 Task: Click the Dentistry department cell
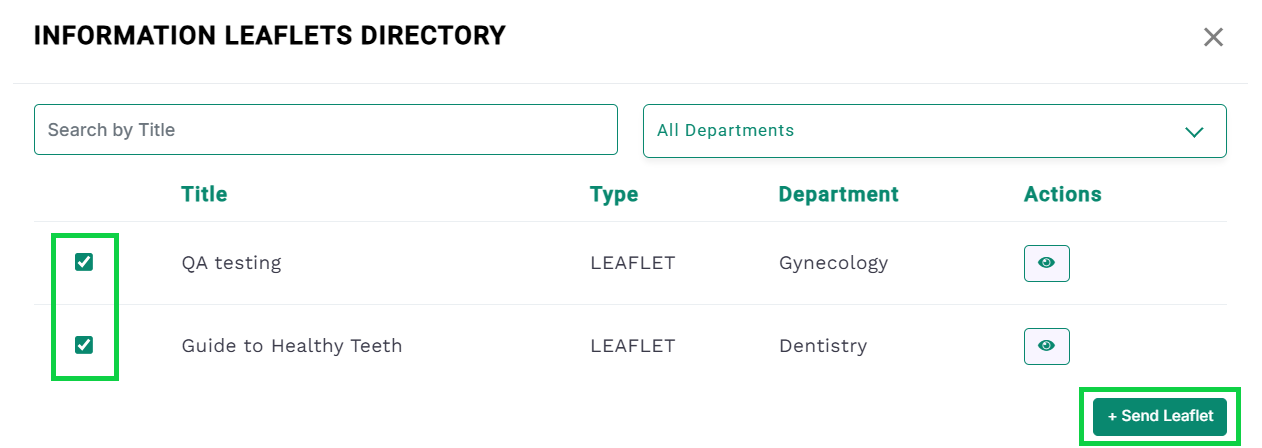(822, 346)
